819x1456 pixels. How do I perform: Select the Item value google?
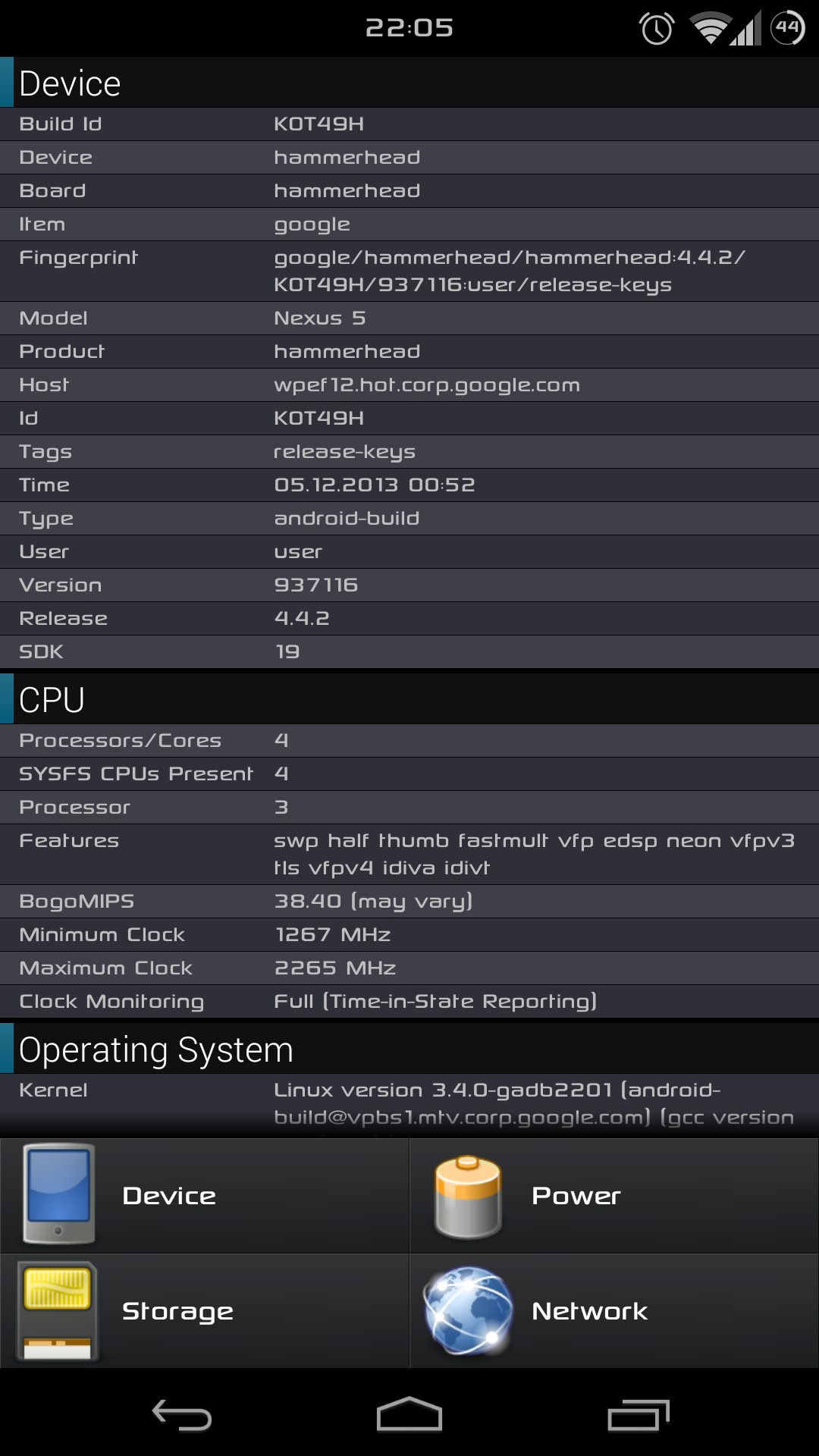pos(312,225)
